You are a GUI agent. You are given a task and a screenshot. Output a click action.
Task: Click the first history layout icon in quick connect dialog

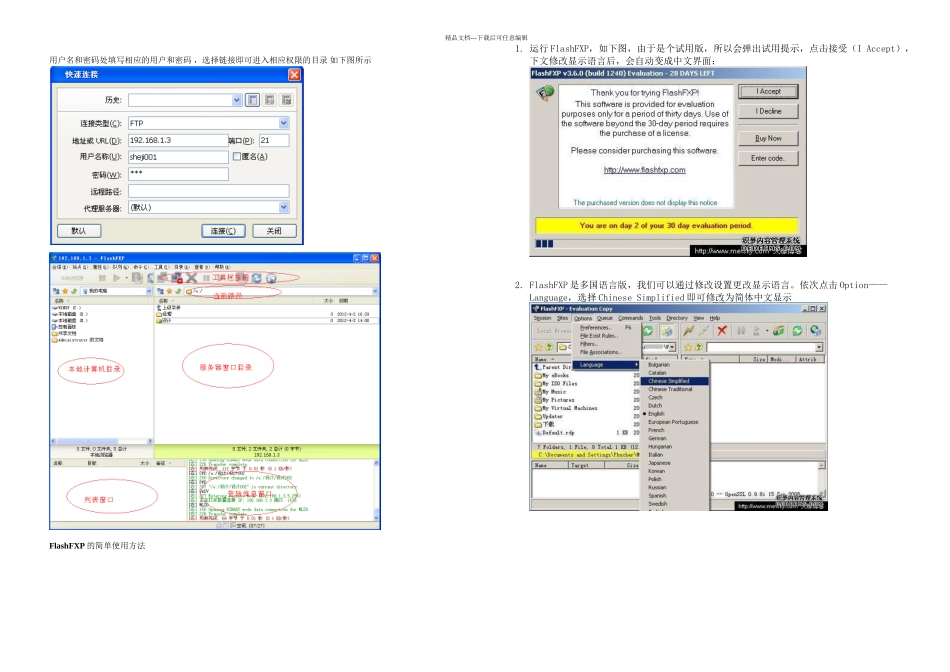point(252,100)
